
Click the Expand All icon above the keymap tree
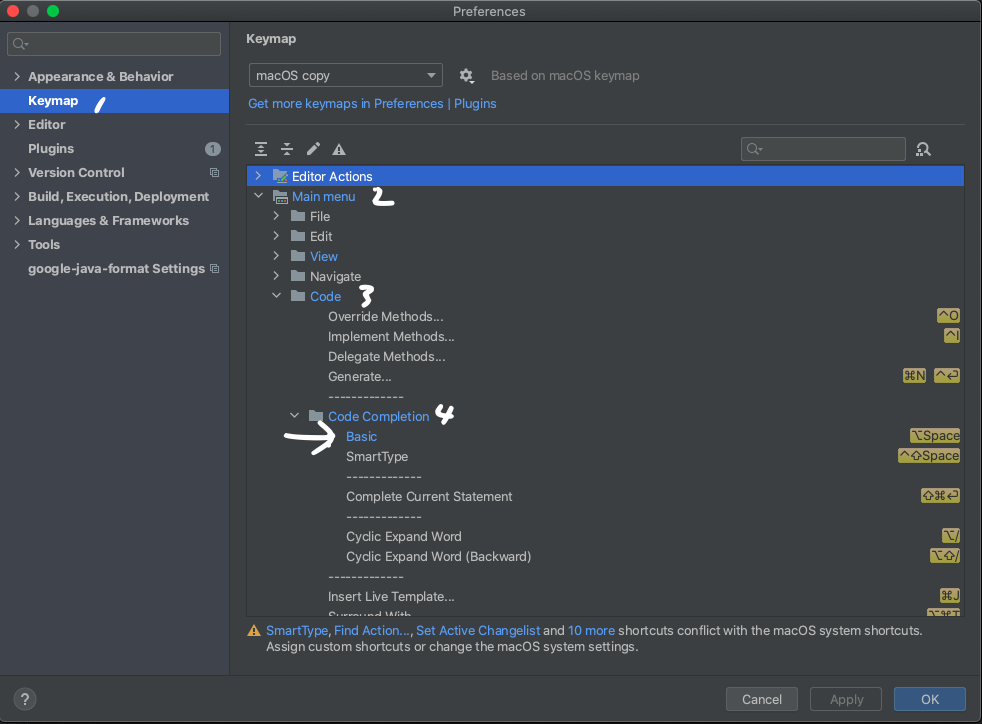(x=261, y=148)
